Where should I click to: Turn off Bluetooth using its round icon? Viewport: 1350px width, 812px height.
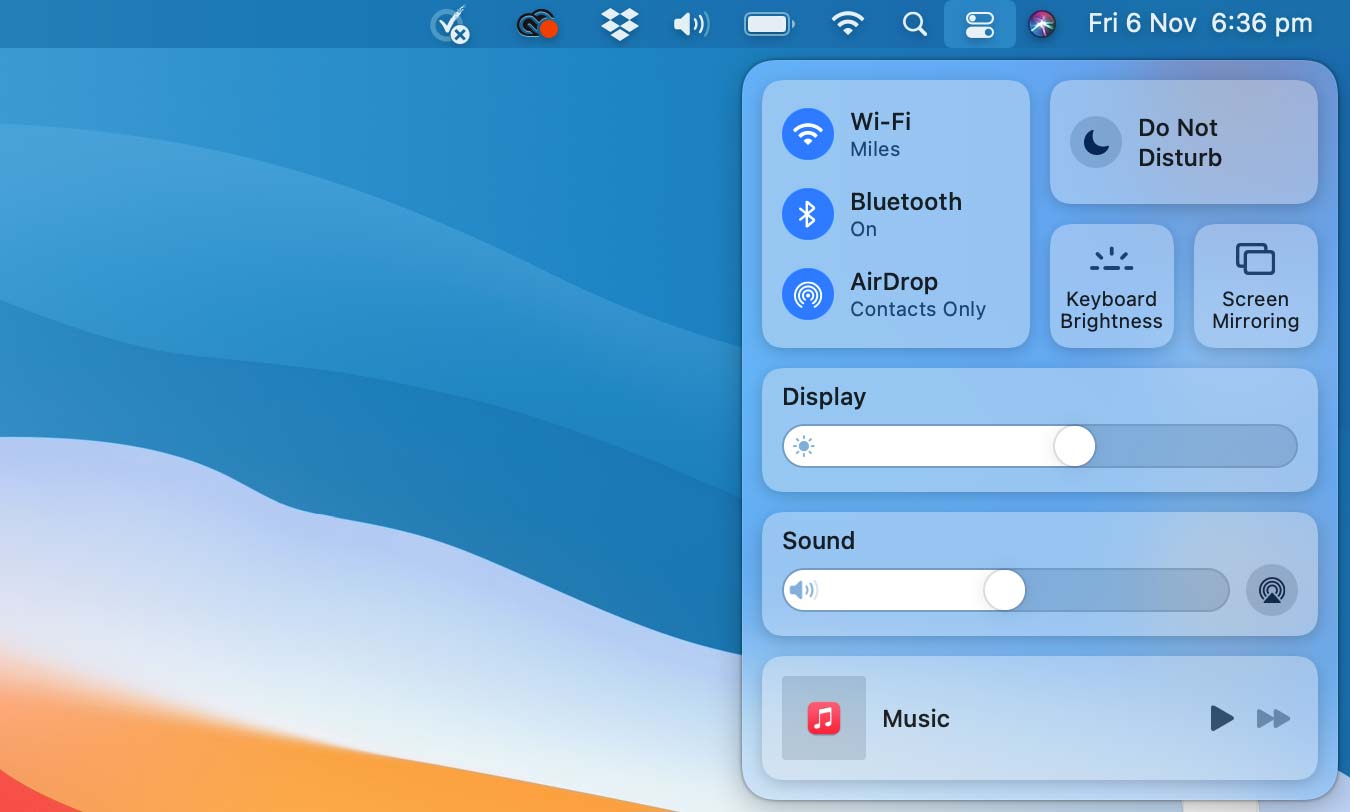tap(808, 214)
